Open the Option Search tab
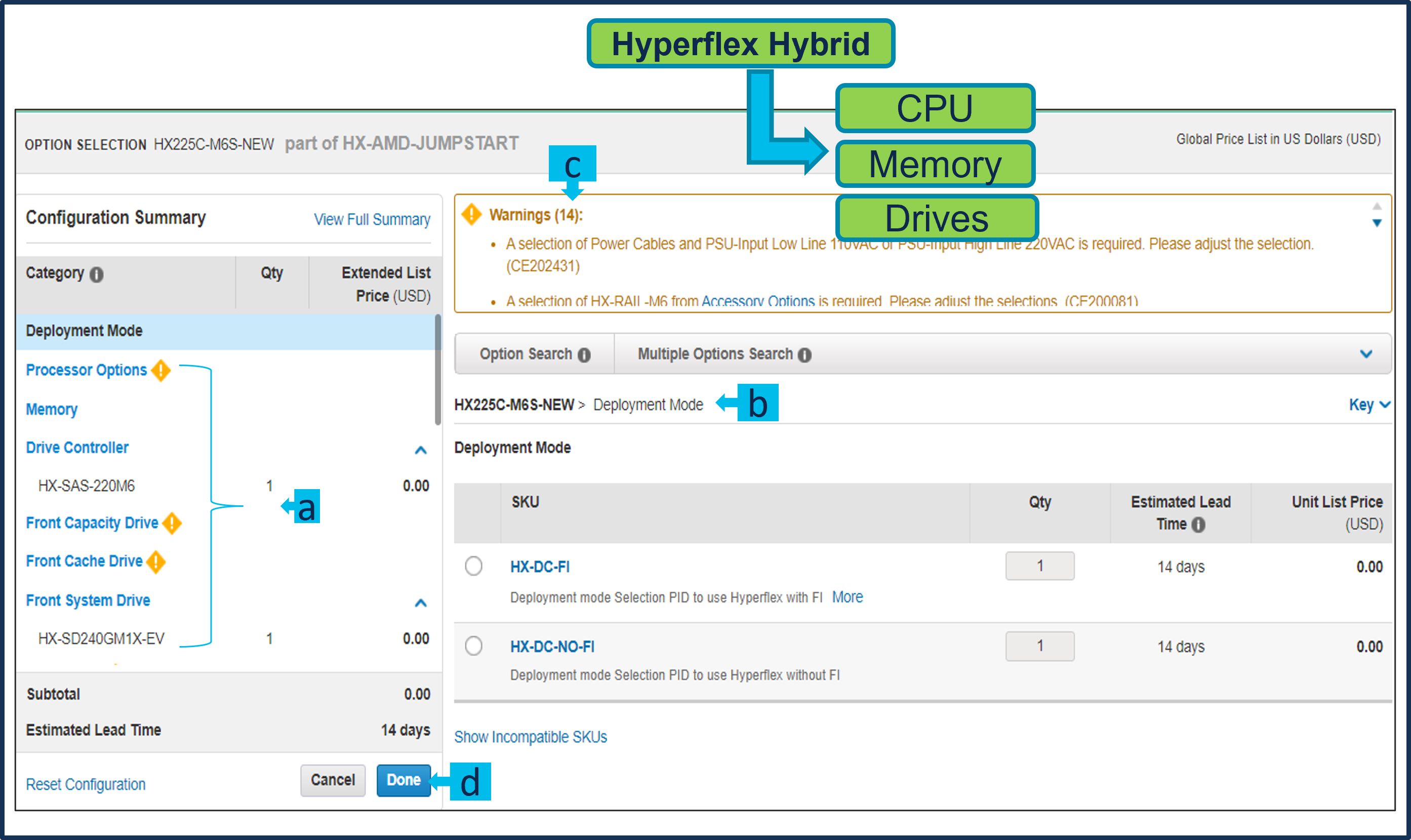This screenshot has height=840, width=1411. [526, 354]
